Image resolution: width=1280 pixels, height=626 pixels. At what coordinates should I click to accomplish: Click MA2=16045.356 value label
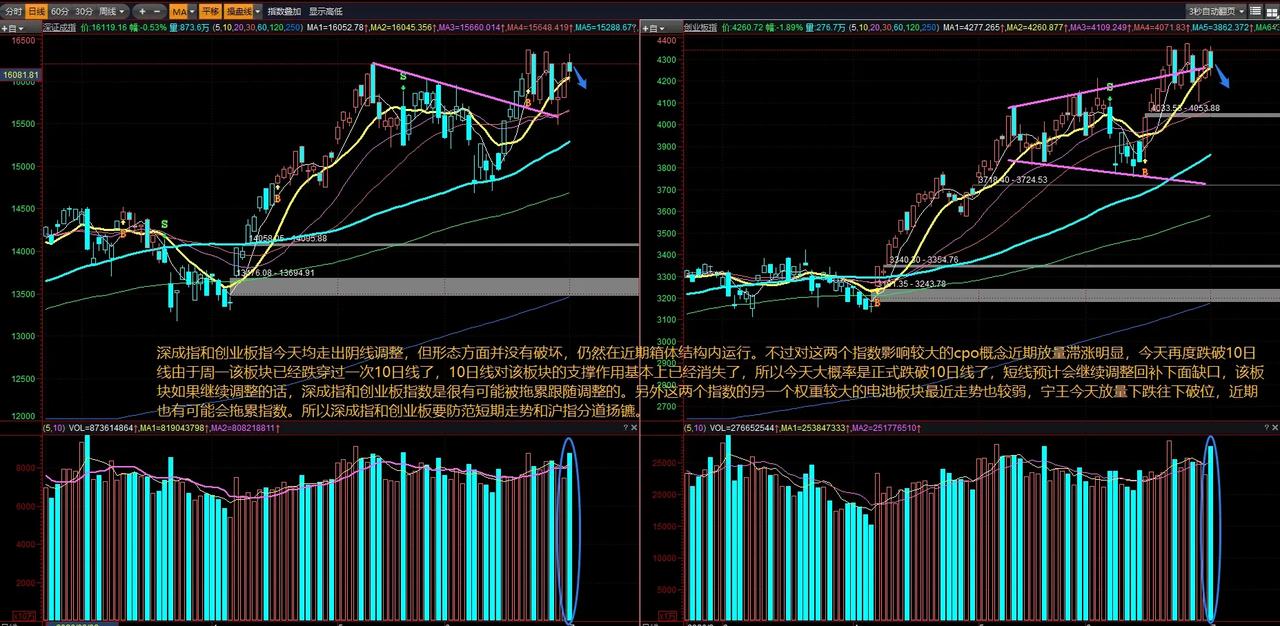[402, 27]
